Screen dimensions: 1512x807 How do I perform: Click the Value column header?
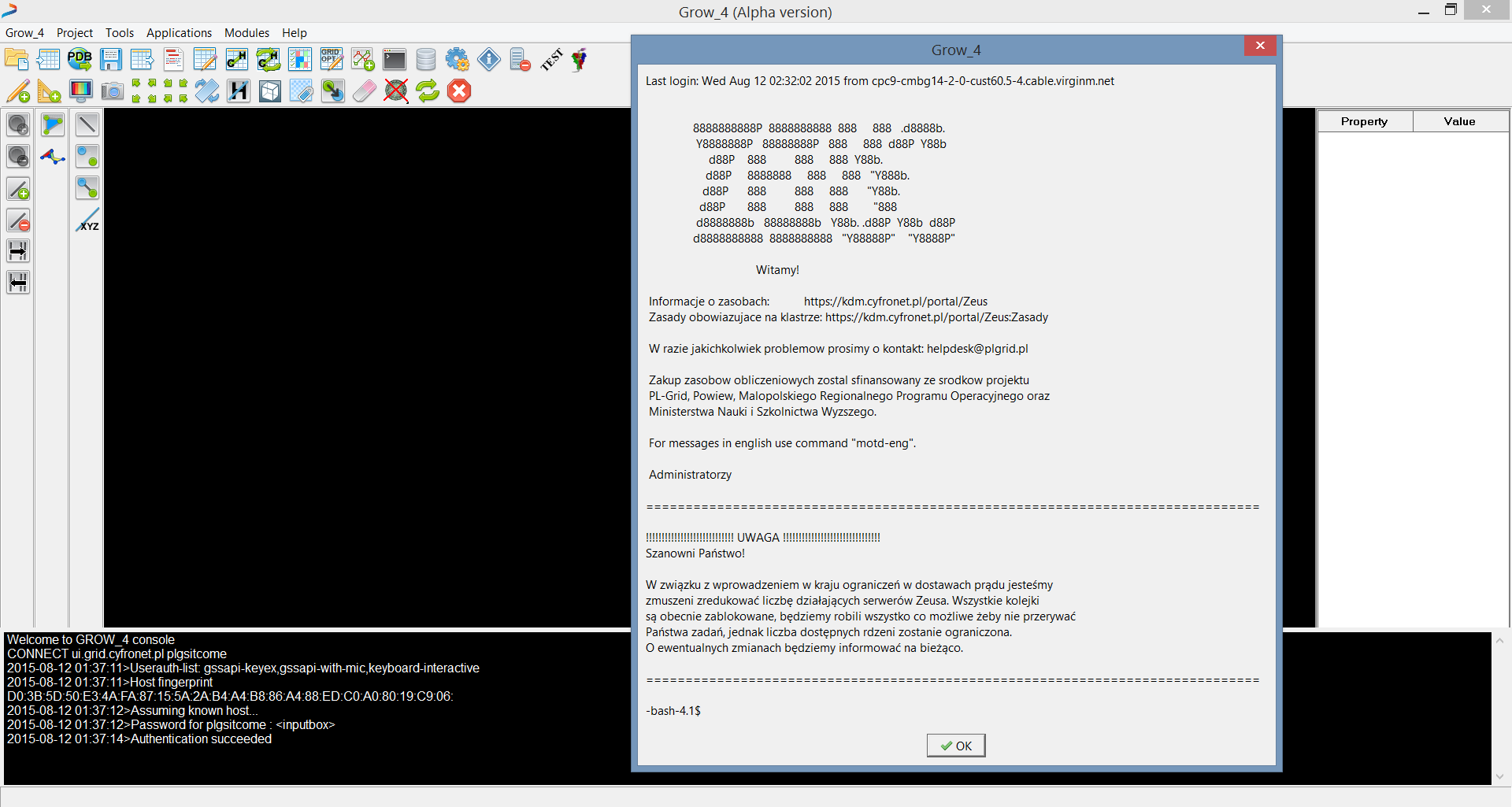point(1460,121)
